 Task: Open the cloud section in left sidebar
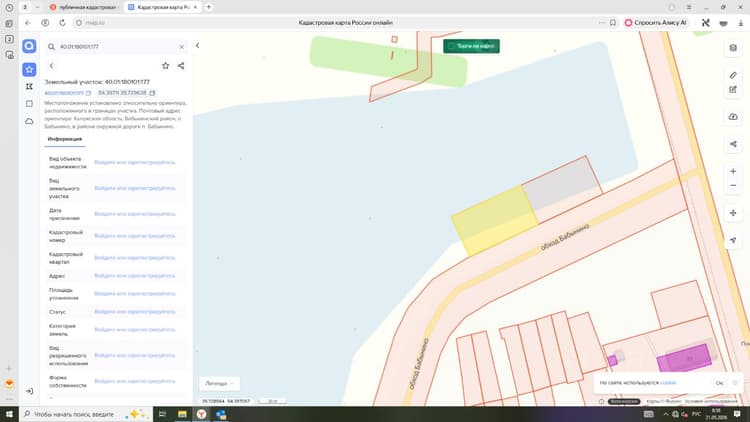point(29,122)
